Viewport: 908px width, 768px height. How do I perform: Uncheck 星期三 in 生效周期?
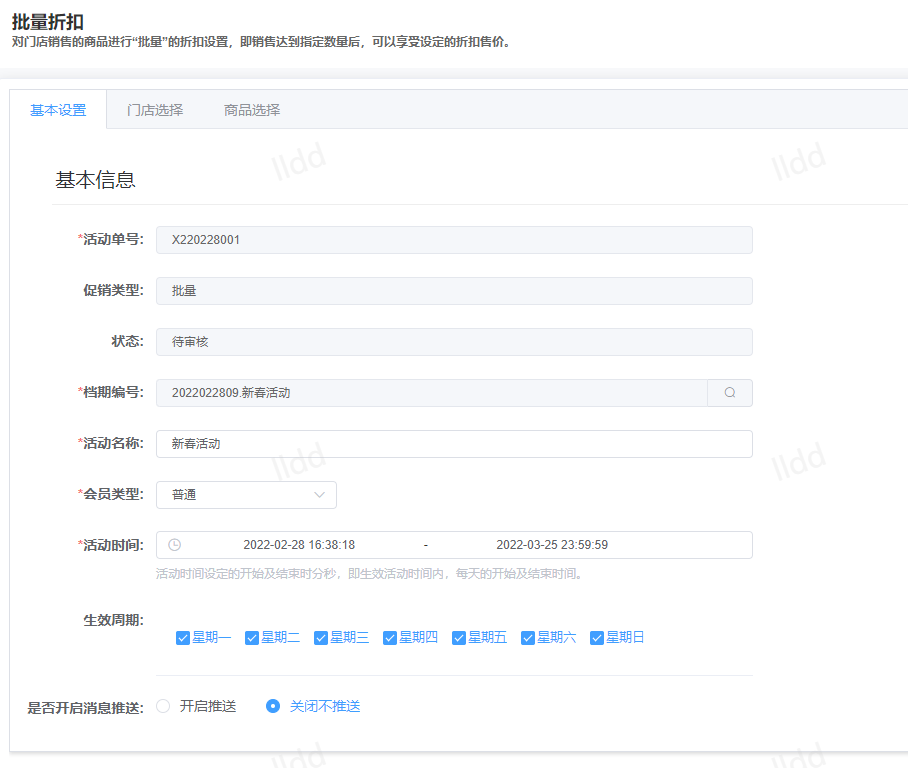click(321, 638)
